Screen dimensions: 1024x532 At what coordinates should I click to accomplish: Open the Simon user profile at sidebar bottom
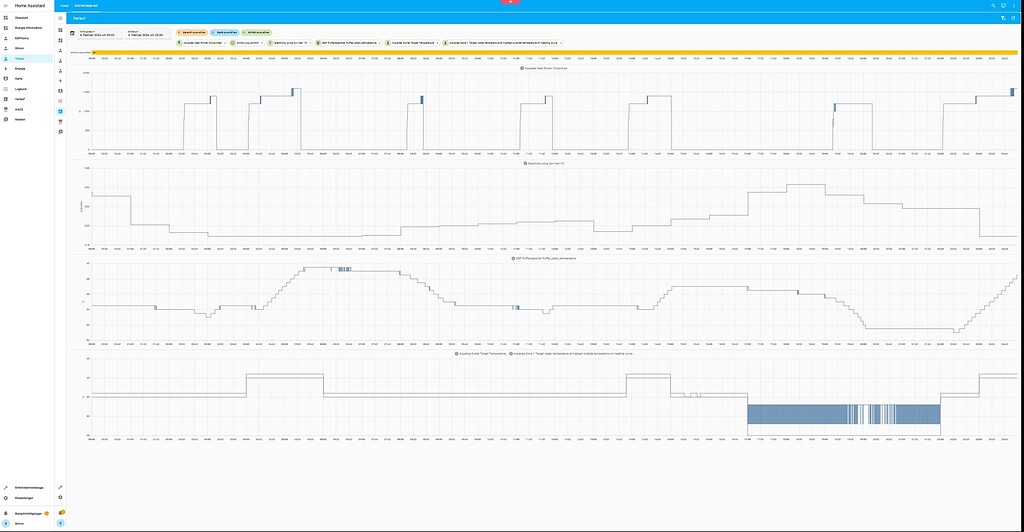click(27, 524)
